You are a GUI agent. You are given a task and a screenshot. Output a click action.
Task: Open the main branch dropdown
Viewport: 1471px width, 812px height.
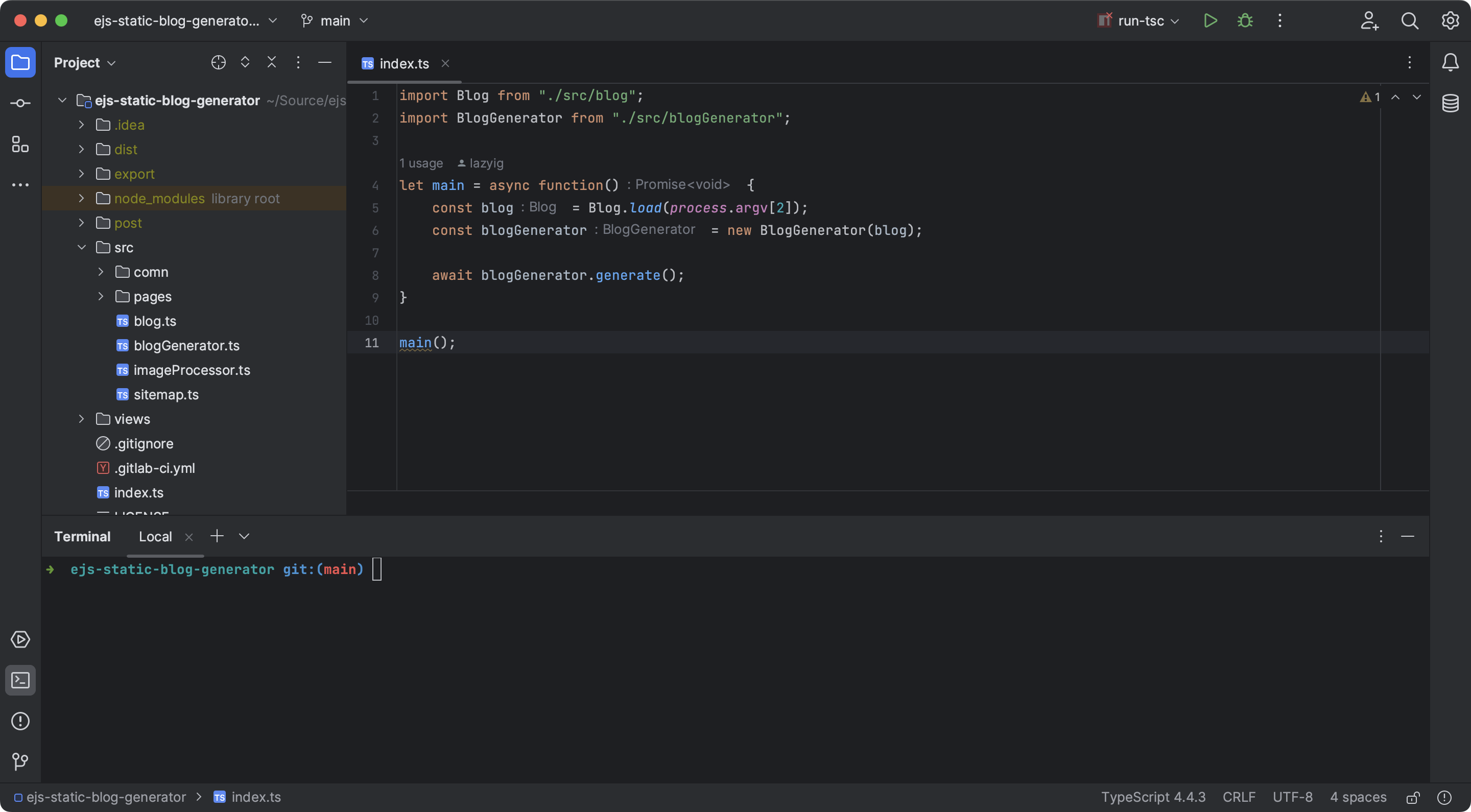(x=335, y=21)
